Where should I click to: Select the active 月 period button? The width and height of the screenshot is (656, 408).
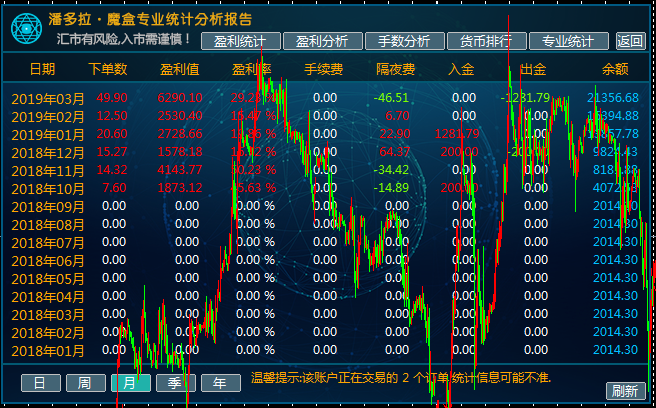point(131,383)
